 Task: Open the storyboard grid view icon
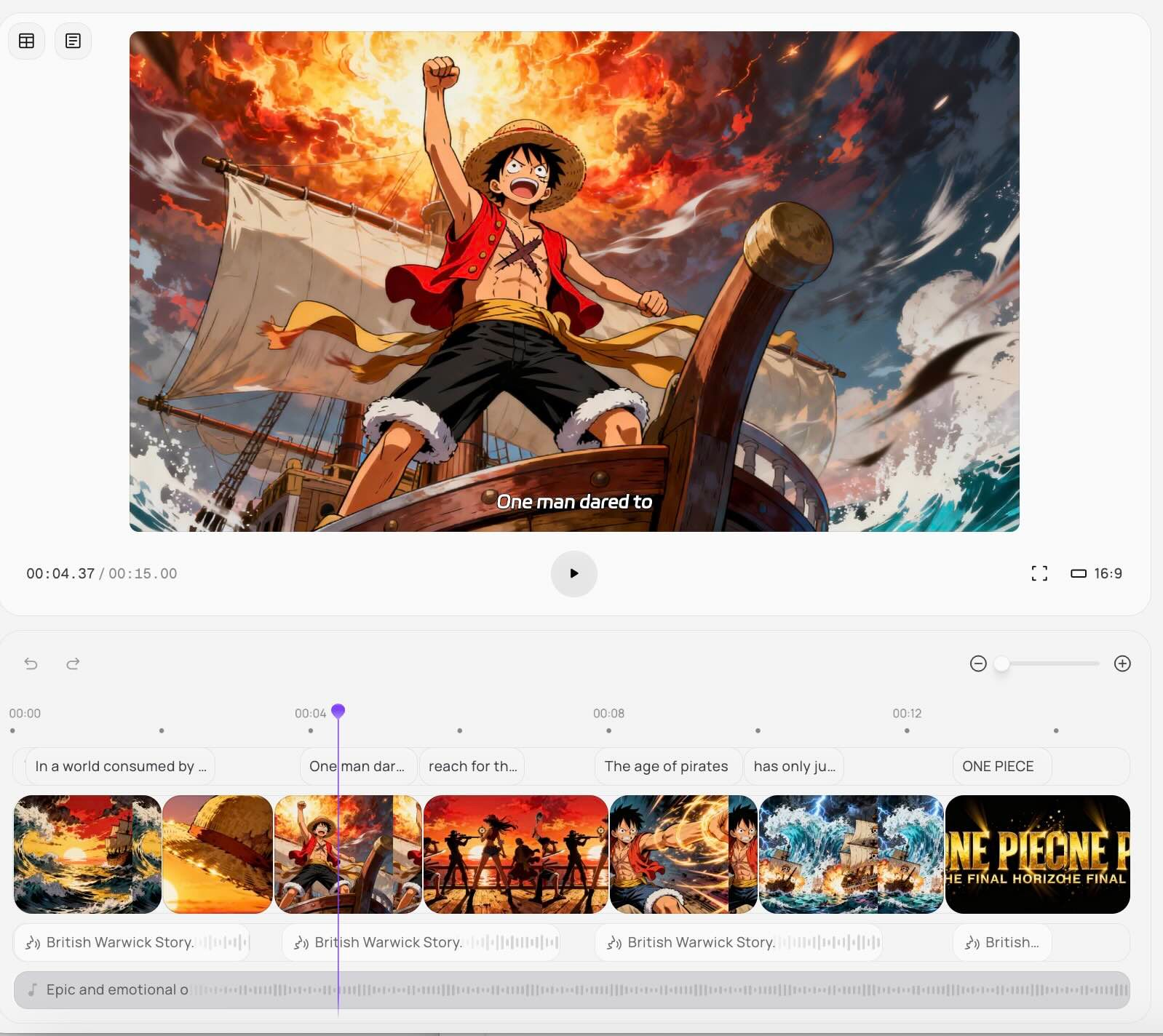tap(27, 41)
